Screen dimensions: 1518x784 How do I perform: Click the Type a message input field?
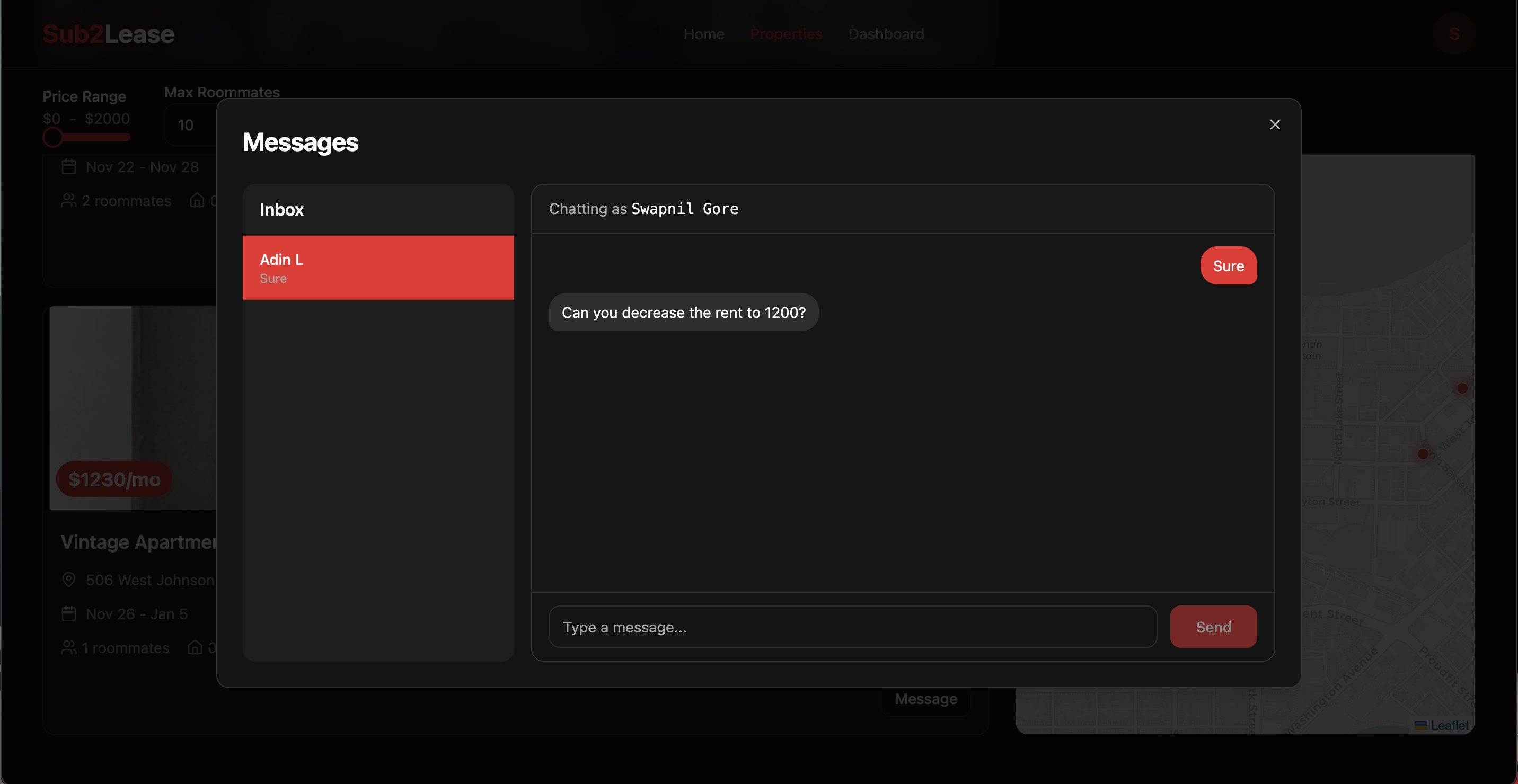click(x=852, y=627)
